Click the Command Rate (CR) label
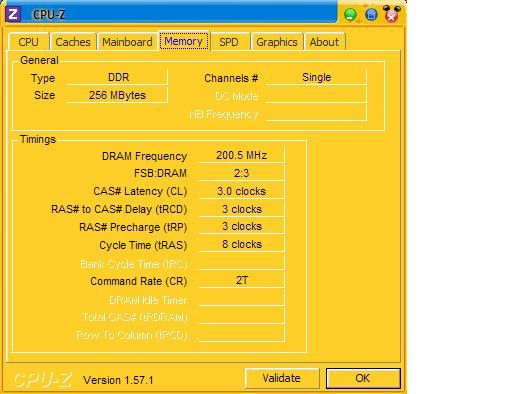Viewport: 512px width, 394px height. (139, 281)
